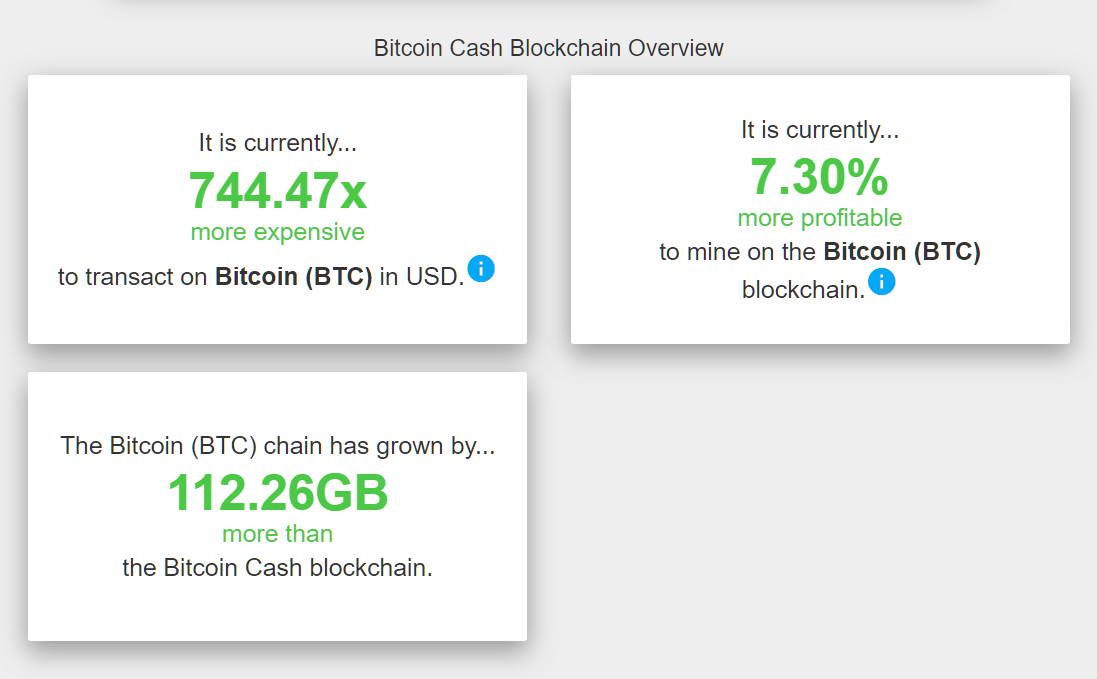
Task: Click 'The Bitcoin (BTC) chain has grown by...' text
Action: click(x=278, y=445)
